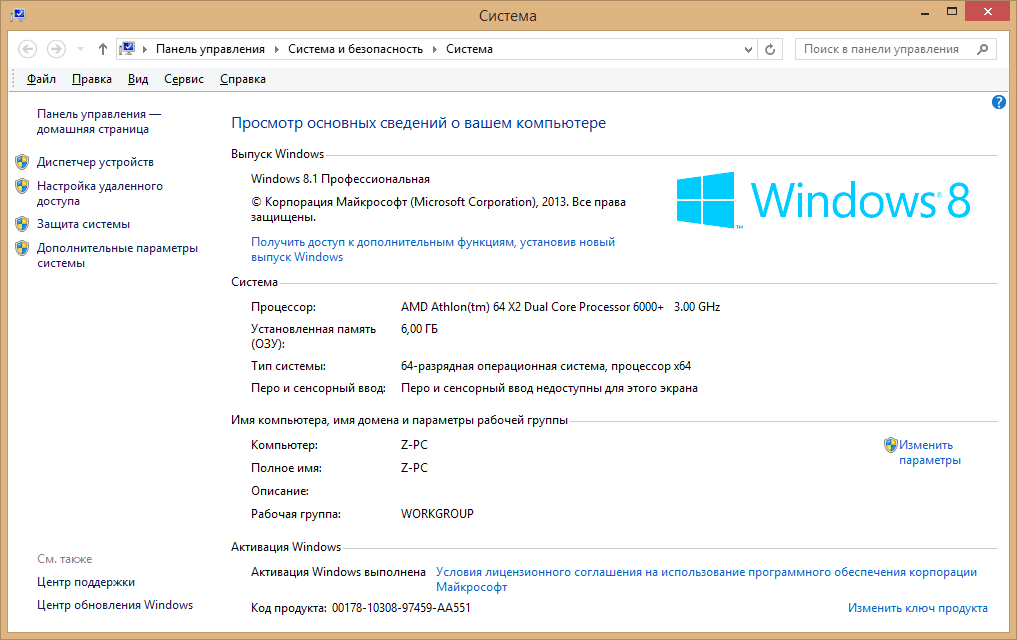
Task: Click shield icon next to Изменить параметры
Action: pos(891,445)
